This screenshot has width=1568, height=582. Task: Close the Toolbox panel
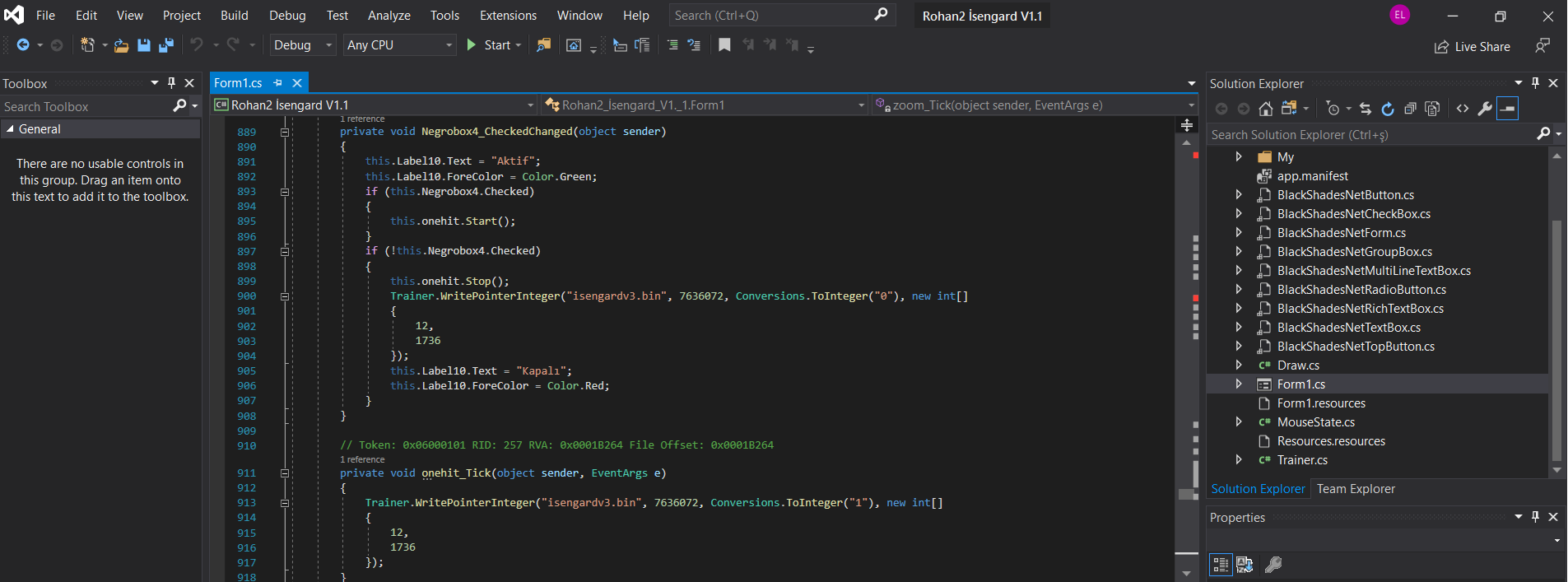coord(189,83)
